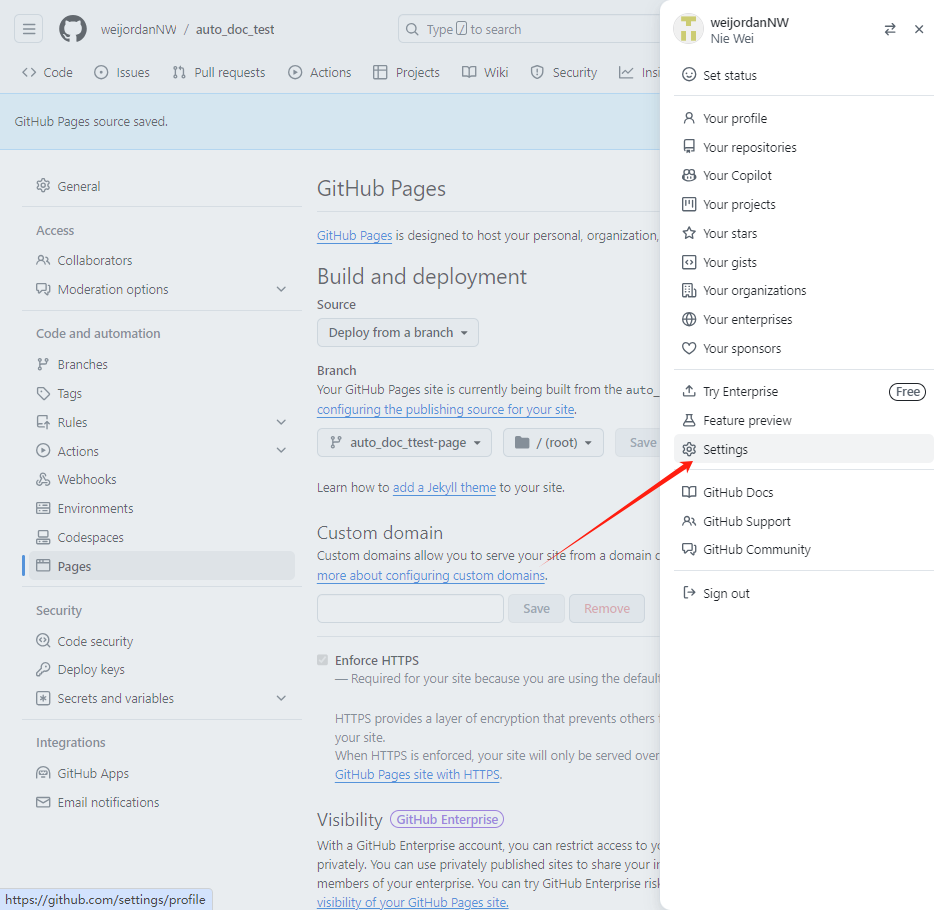This screenshot has width=948, height=910.
Task: Follow the add a Jekyll theme link
Action: (444, 487)
